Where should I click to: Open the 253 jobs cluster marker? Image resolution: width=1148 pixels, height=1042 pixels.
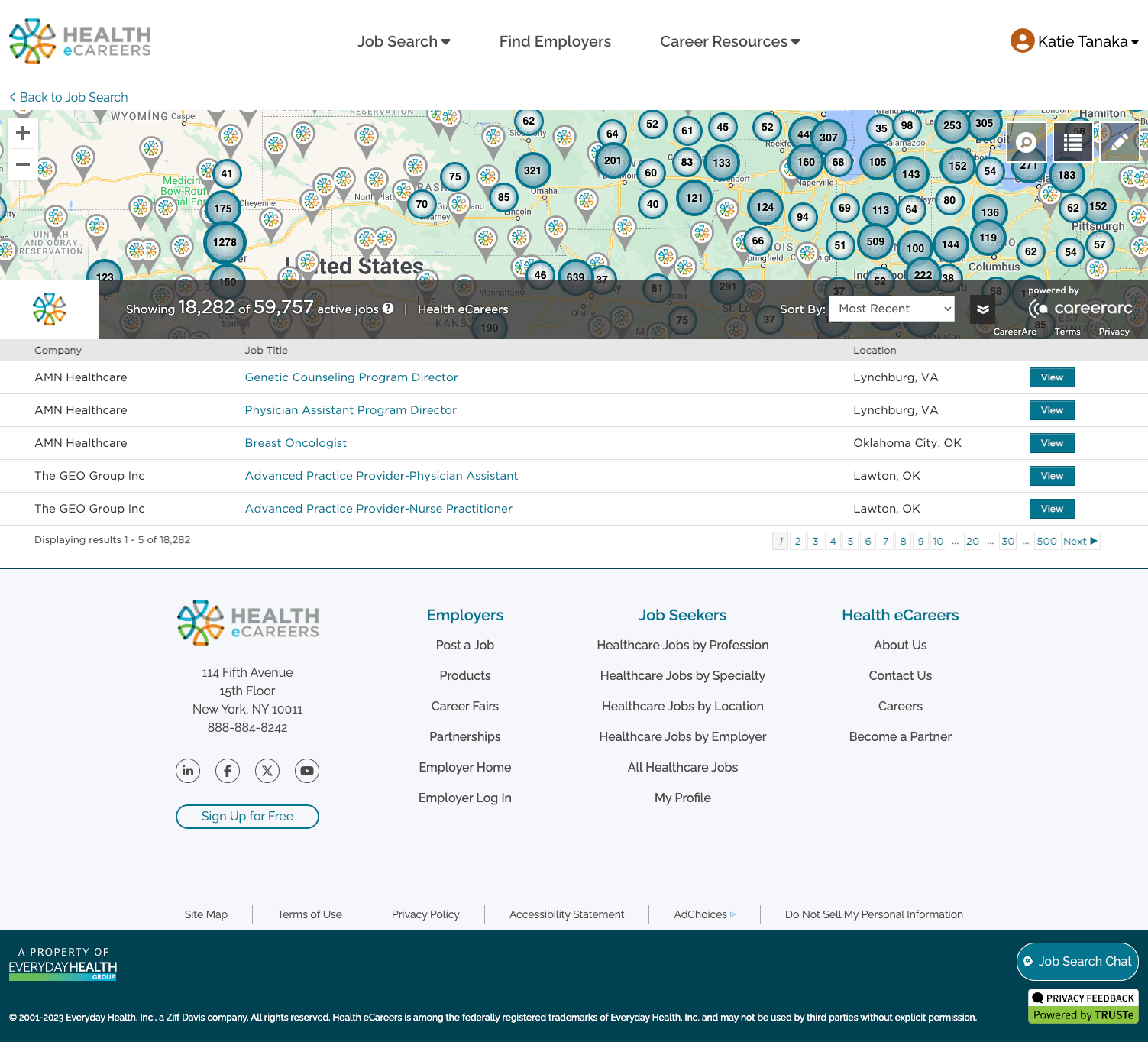(x=952, y=125)
